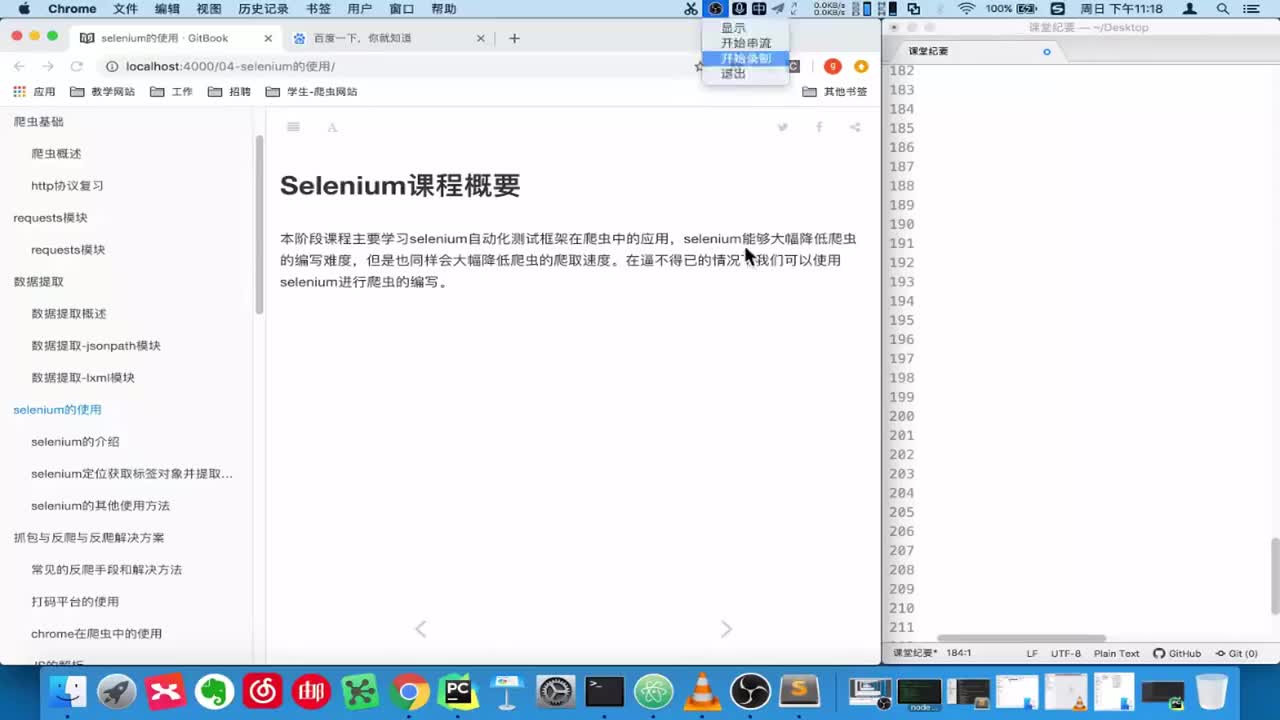Open http协议复习 in the sidebar
The width and height of the screenshot is (1280, 720).
point(67,186)
